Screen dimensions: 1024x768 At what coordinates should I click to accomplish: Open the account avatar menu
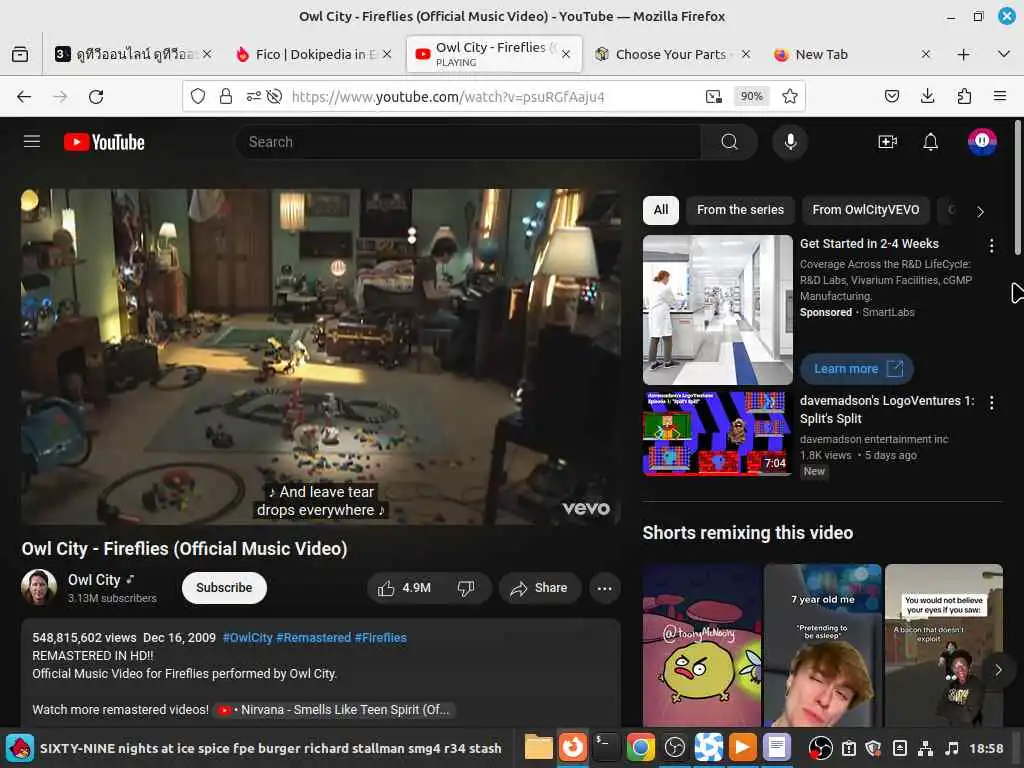click(x=982, y=142)
